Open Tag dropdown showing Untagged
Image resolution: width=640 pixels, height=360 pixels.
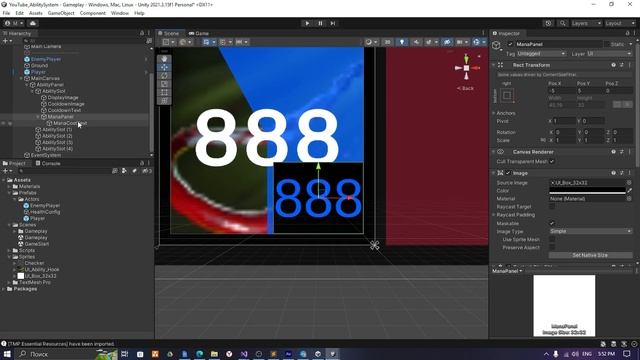coord(541,54)
